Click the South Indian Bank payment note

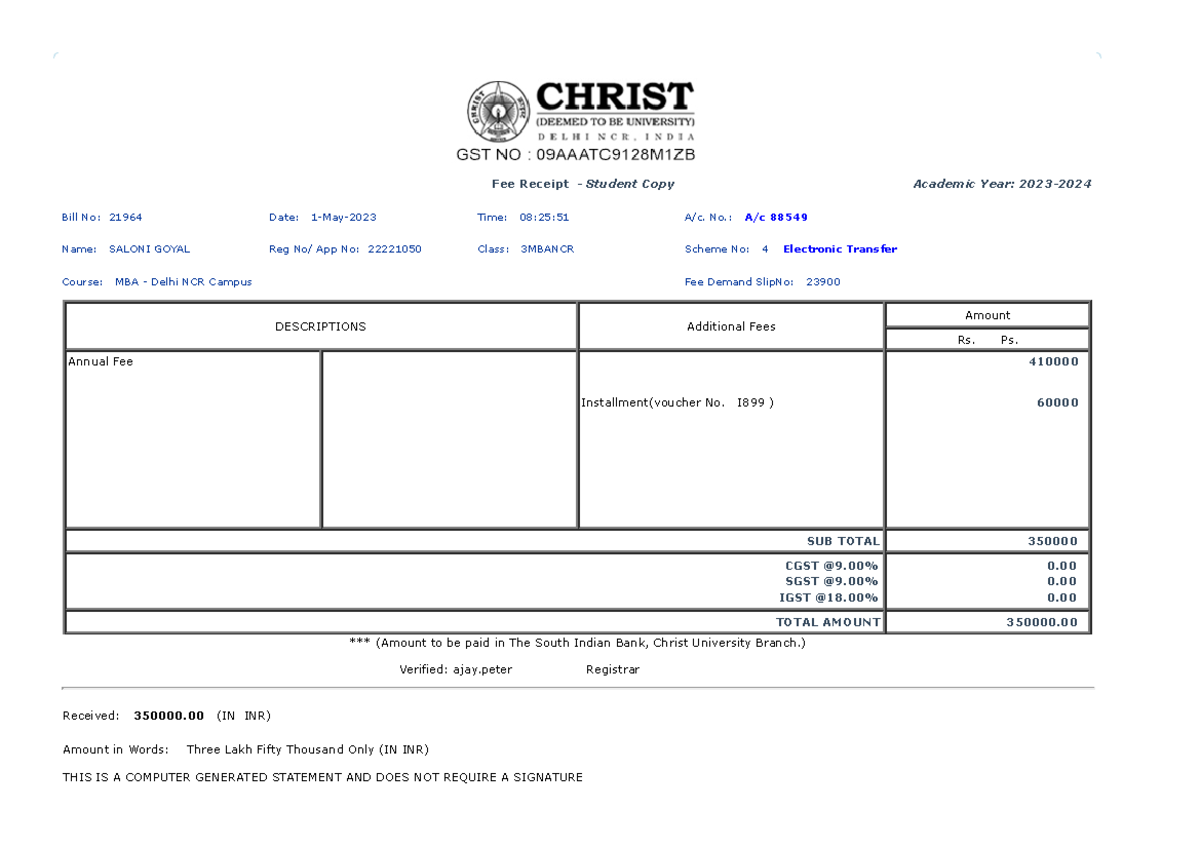pos(577,643)
